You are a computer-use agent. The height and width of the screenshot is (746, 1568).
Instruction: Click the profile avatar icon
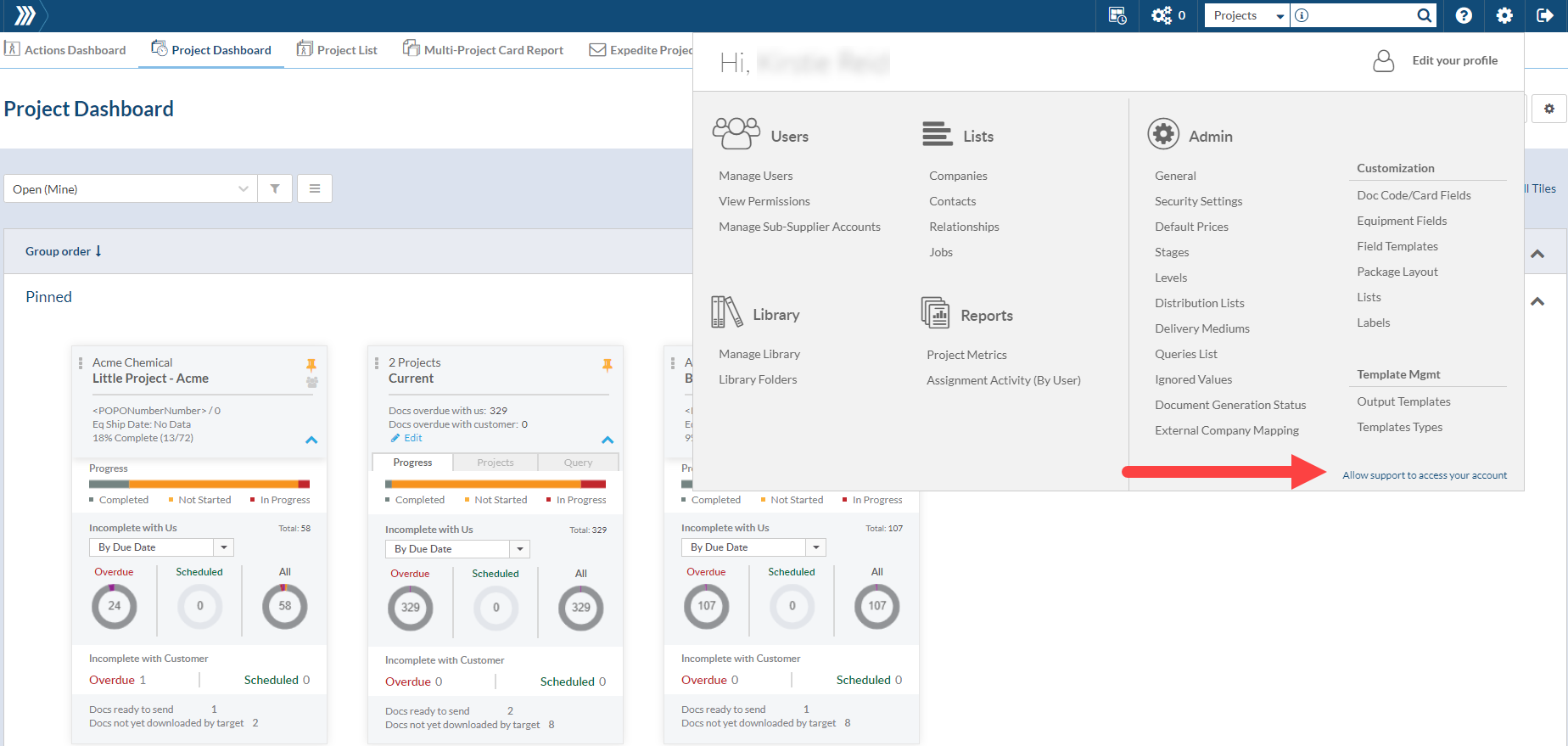click(x=1383, y=61)
